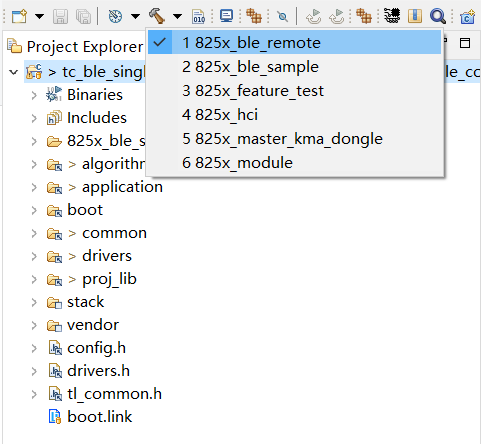Collapse the tc_ble_single project root
Screen dimensions: 481x444
(14, 72)
